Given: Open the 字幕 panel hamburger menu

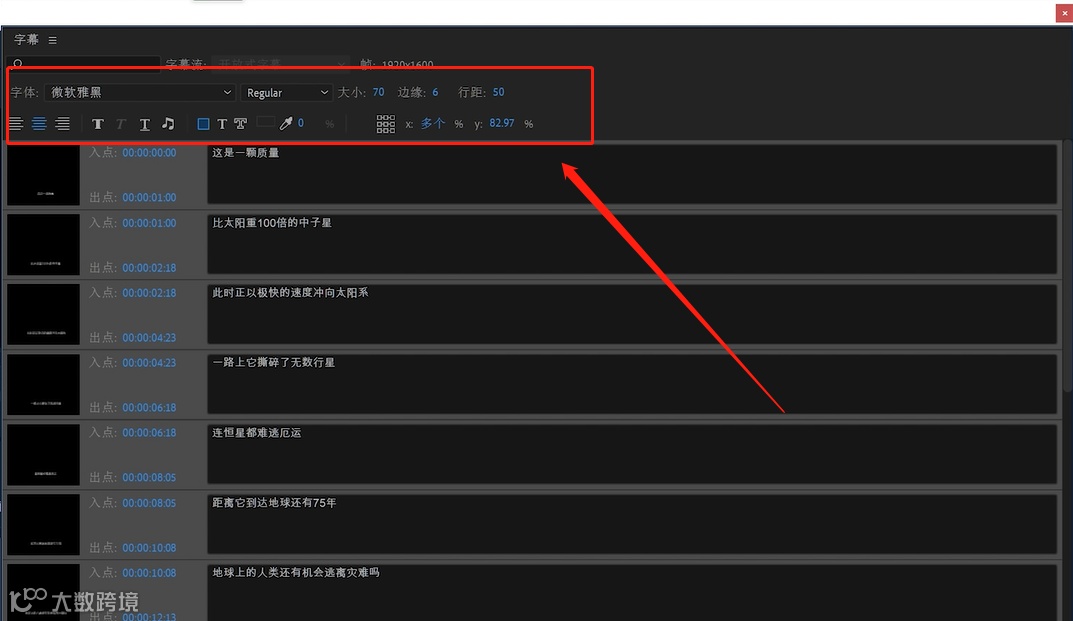Looking at the screenshot, I should tap(53, 40).
